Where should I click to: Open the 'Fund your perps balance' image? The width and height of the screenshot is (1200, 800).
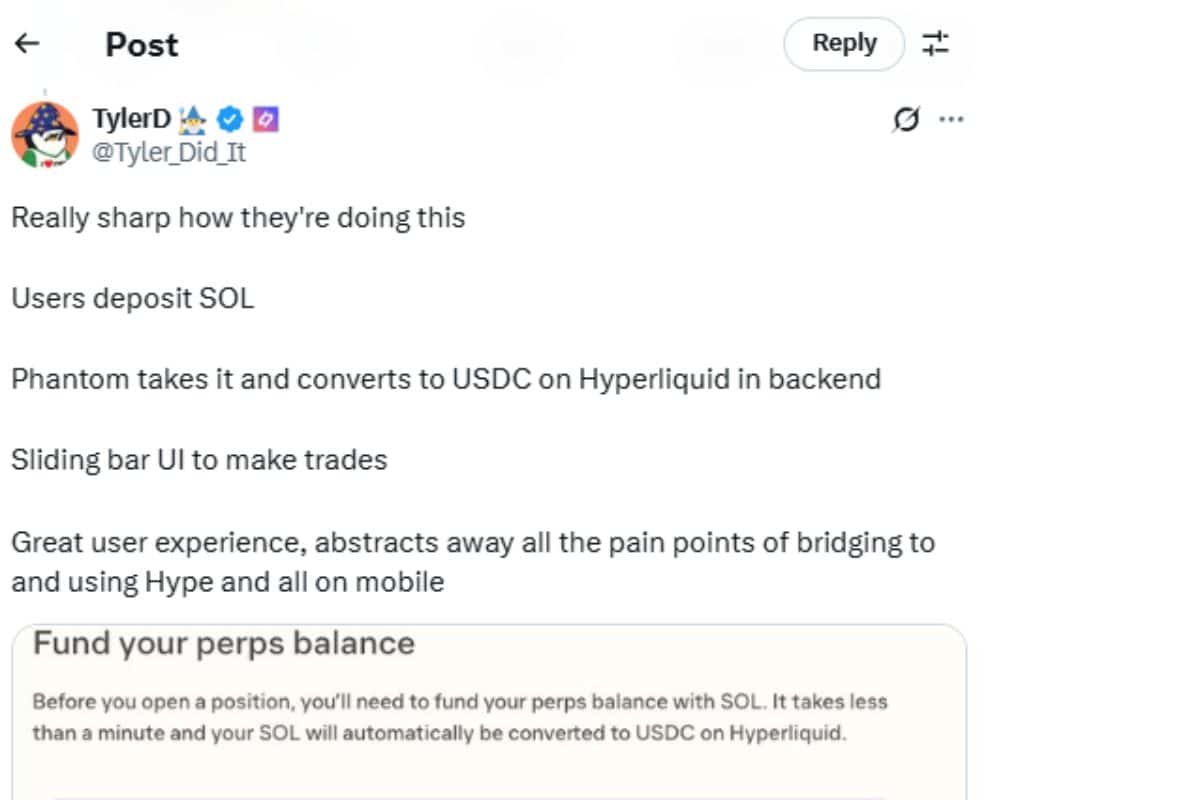click(x=489, y=712)
